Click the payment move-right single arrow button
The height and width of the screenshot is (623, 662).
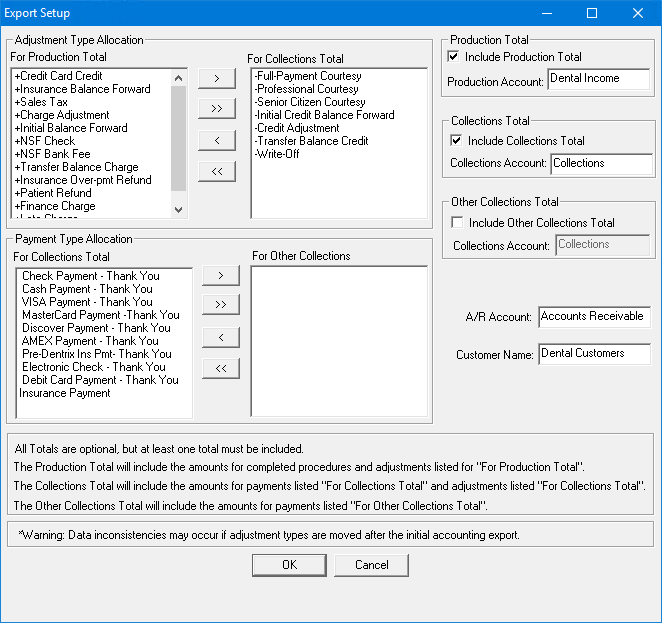click(221, 275)
